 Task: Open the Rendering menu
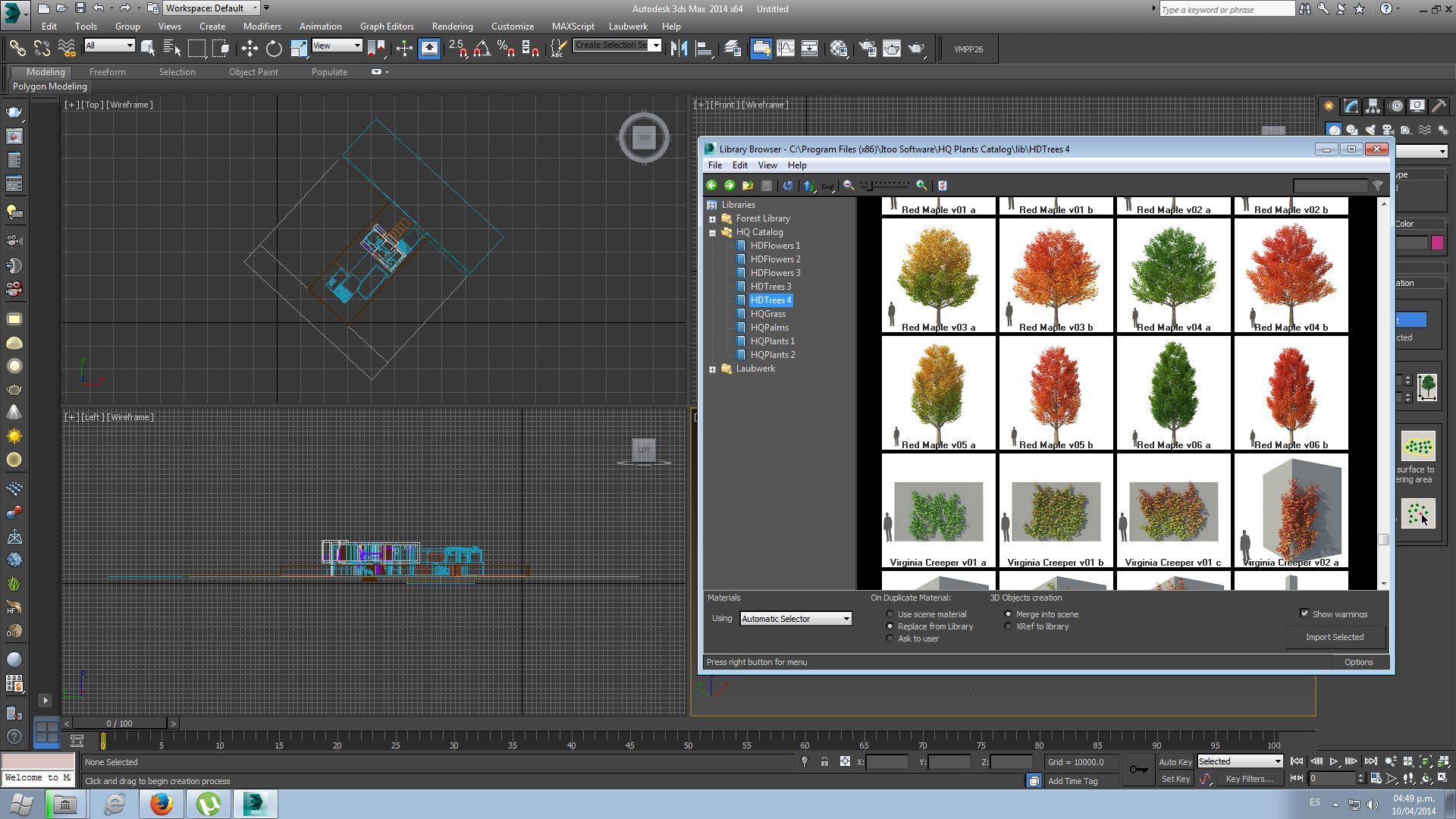click(452, 27)
